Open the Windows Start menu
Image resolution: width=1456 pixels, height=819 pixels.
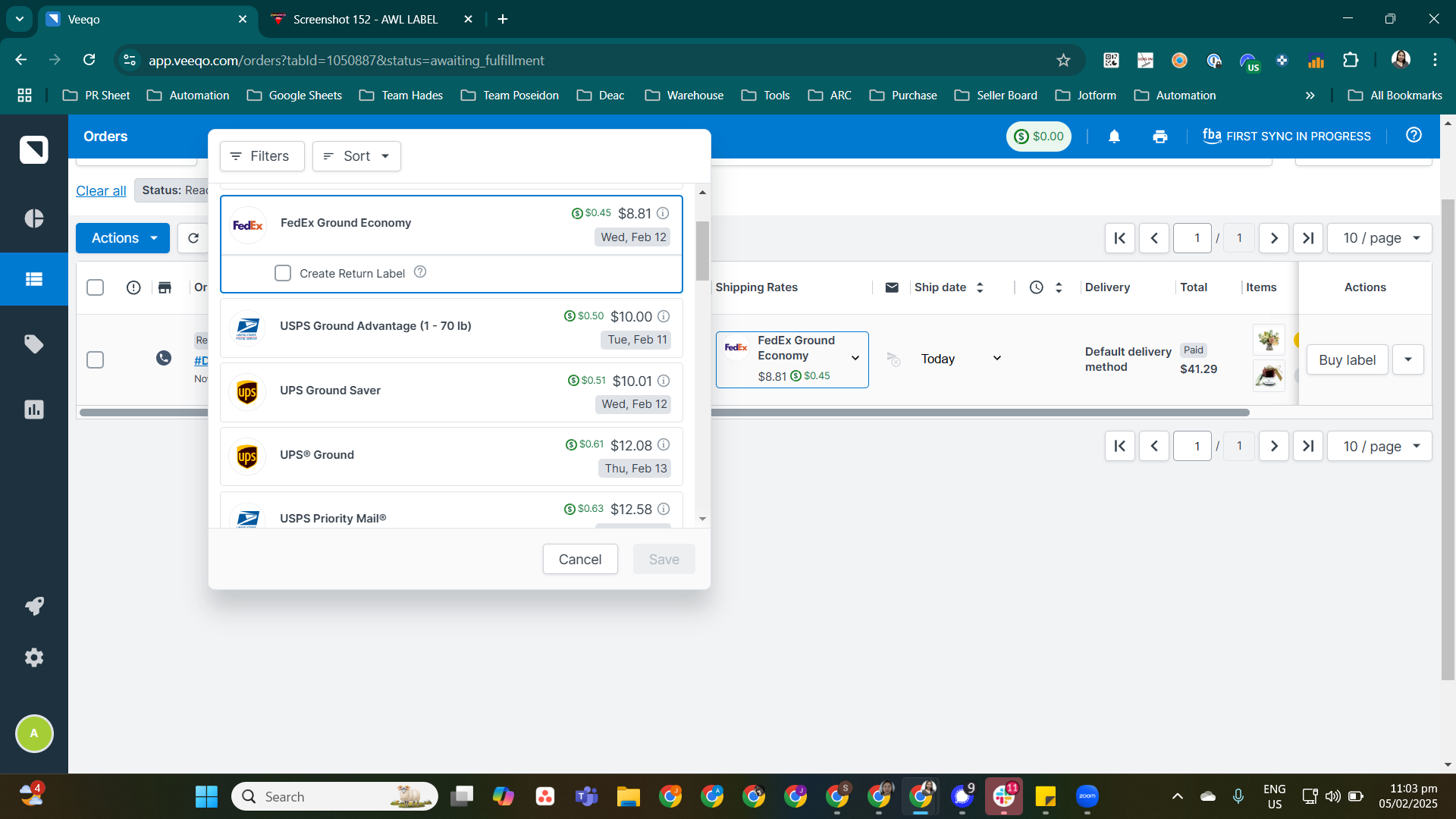206,796
